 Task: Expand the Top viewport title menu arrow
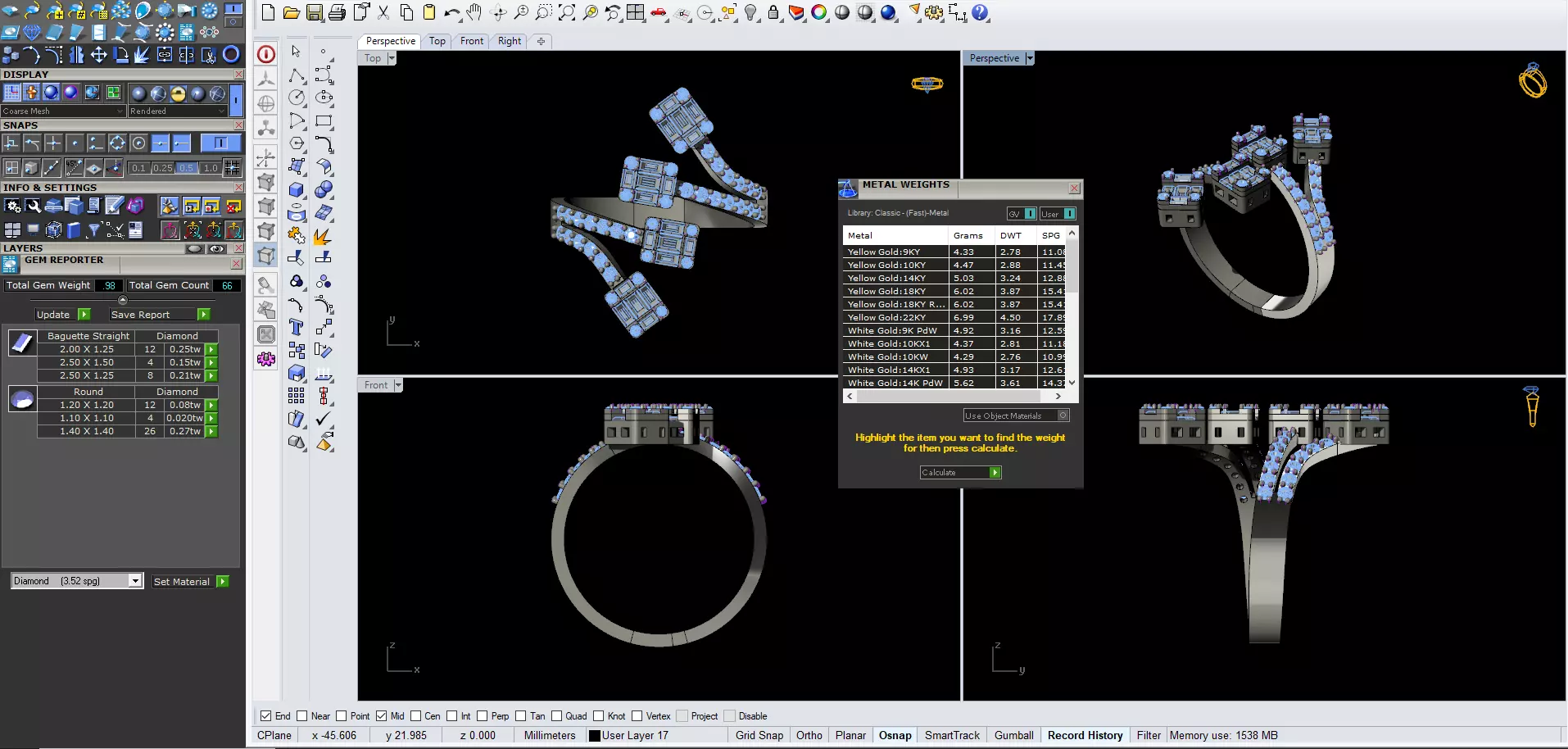click(392, 58)
